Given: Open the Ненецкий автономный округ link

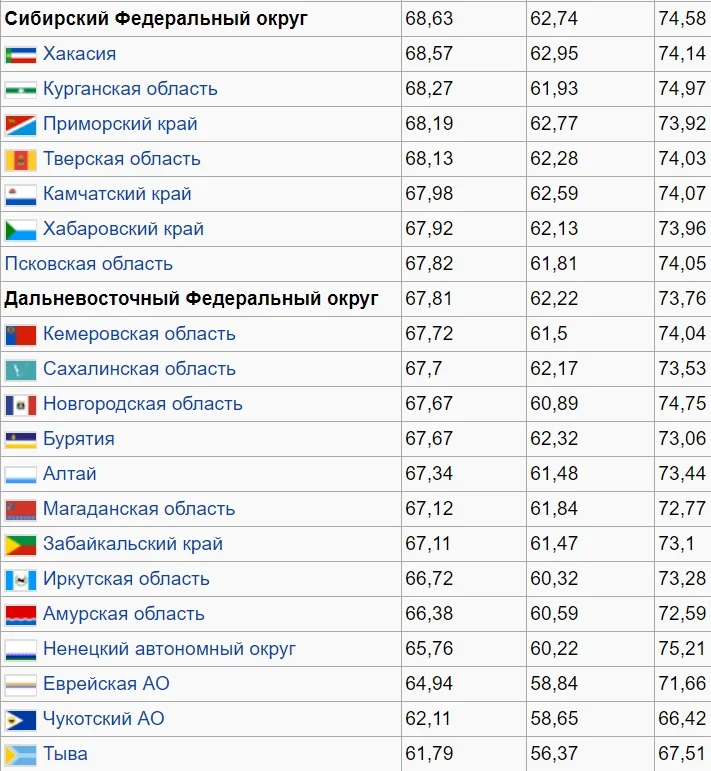Looking at the screenshot, I should coord(169,649).
